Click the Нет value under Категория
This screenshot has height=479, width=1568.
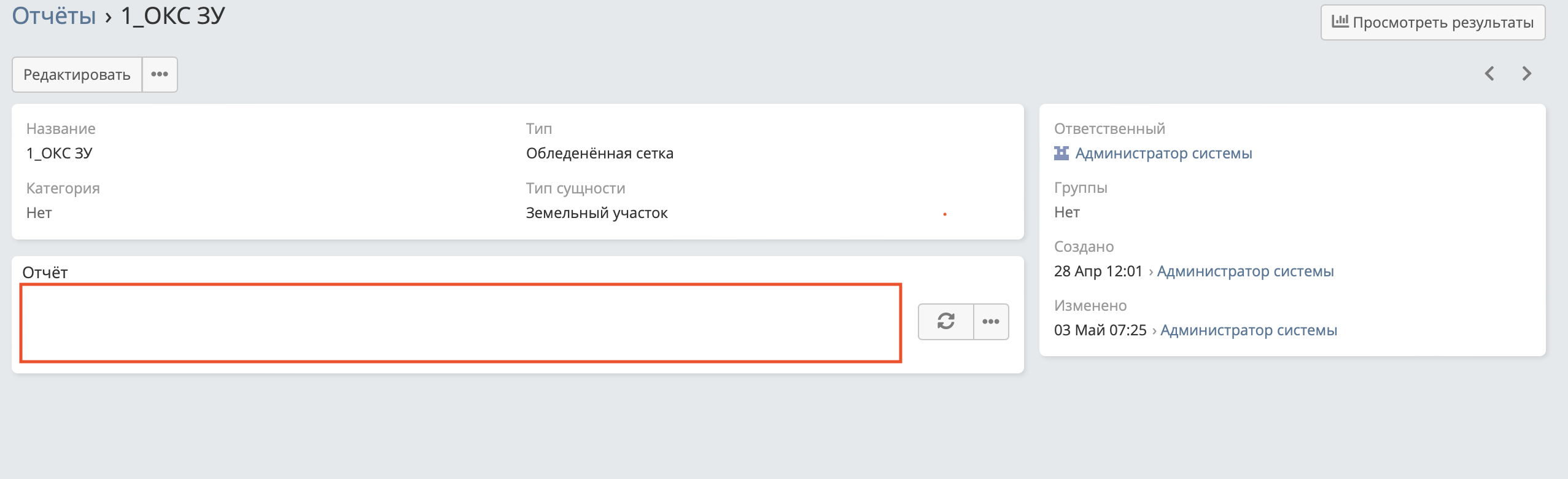(x=39, y=212)
